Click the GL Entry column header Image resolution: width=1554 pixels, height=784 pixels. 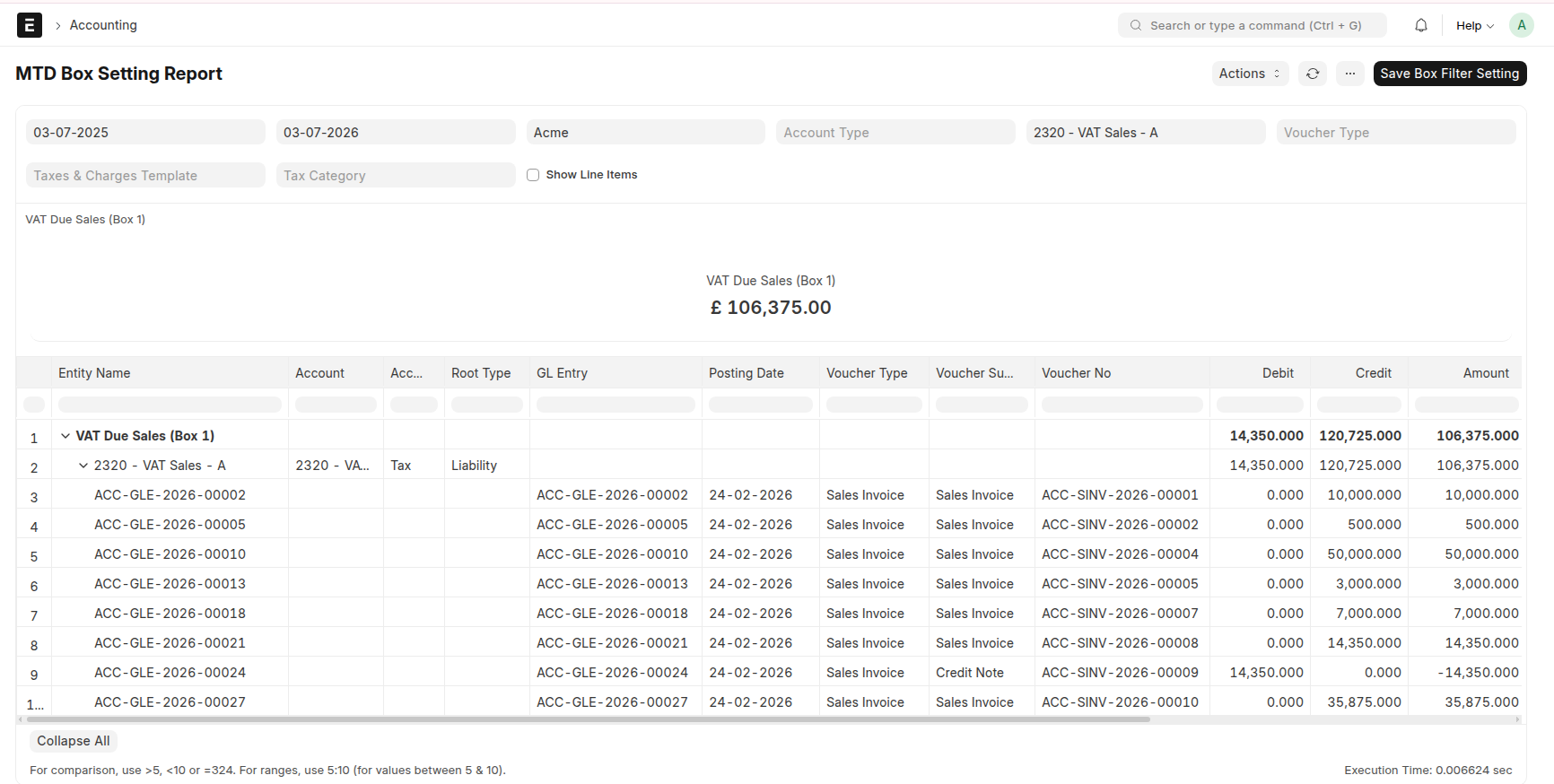pos(615,373)
